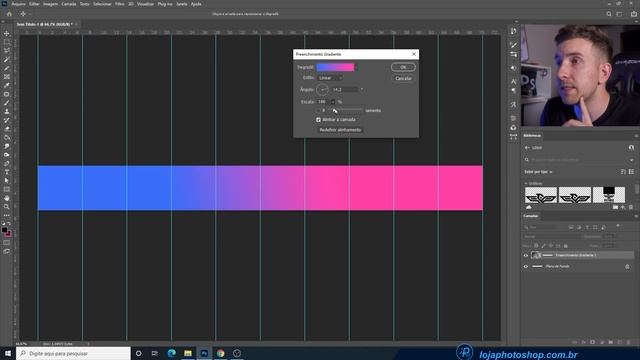Open the gradient picker dropdown arrow
This screenshot has width=640, height=360.
(356, 67)
